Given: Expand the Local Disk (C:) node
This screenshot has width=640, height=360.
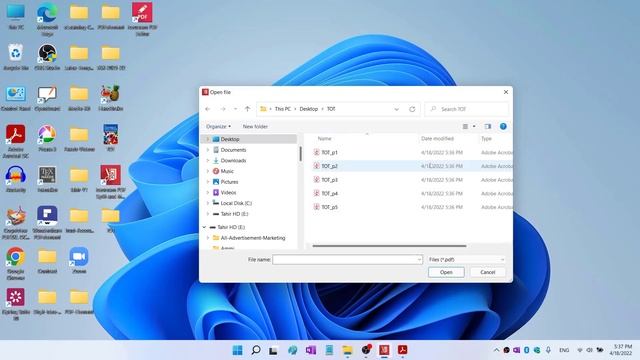Looking at the screenshot, I should pos(207,203).
